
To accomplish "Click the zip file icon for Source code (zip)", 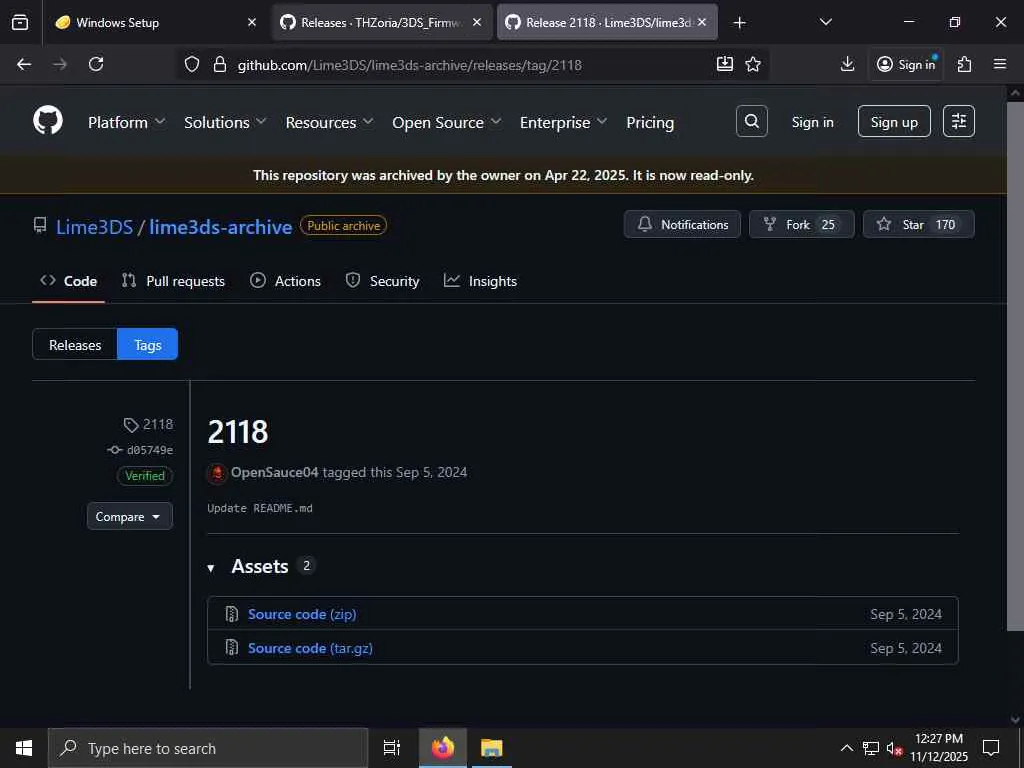I will coord(232,614).
